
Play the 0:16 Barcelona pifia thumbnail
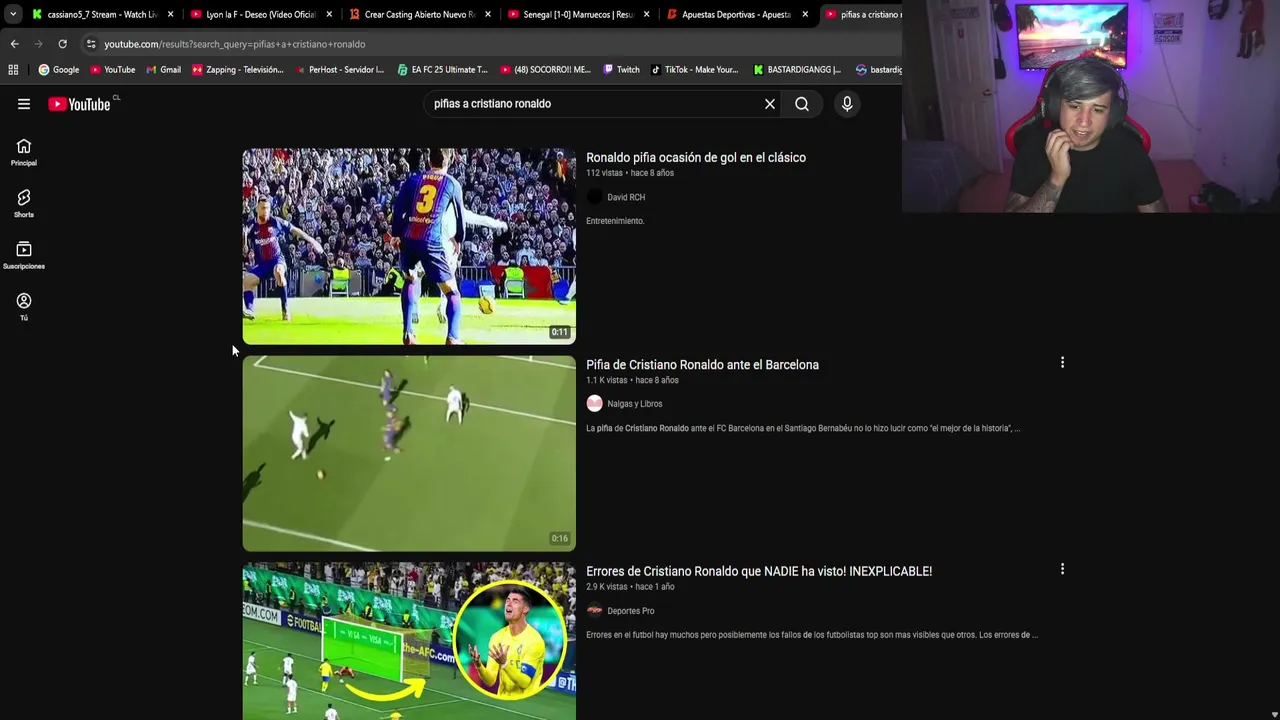pos(409,453)
